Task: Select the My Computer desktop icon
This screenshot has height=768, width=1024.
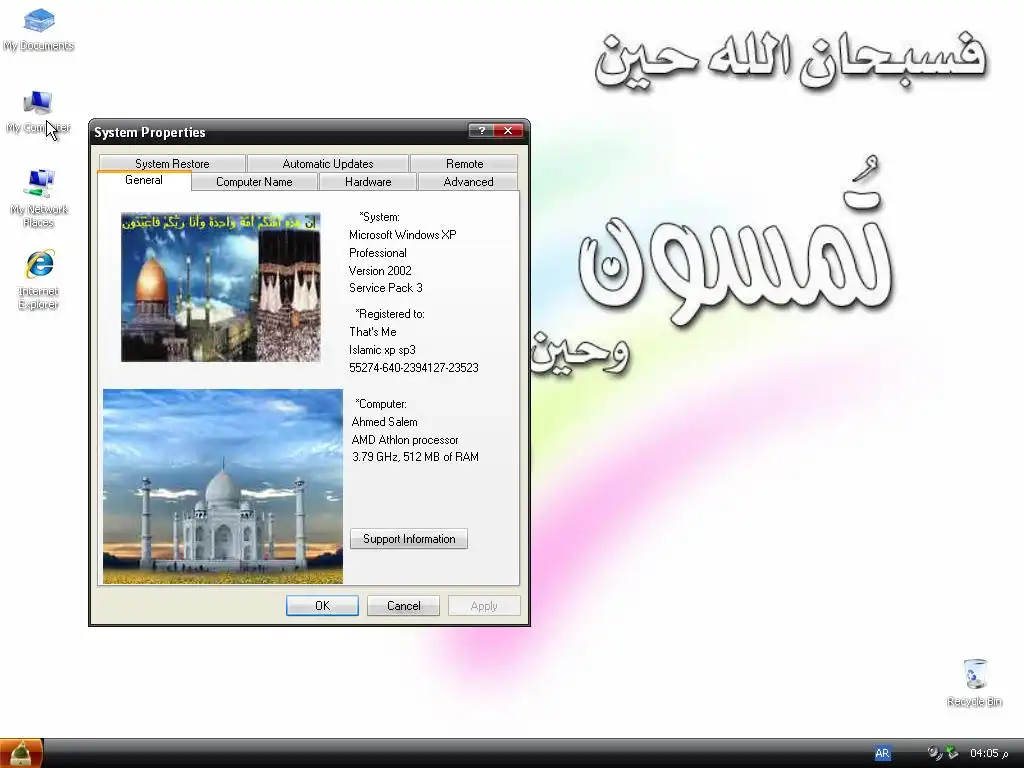Action: click(38, 112)
